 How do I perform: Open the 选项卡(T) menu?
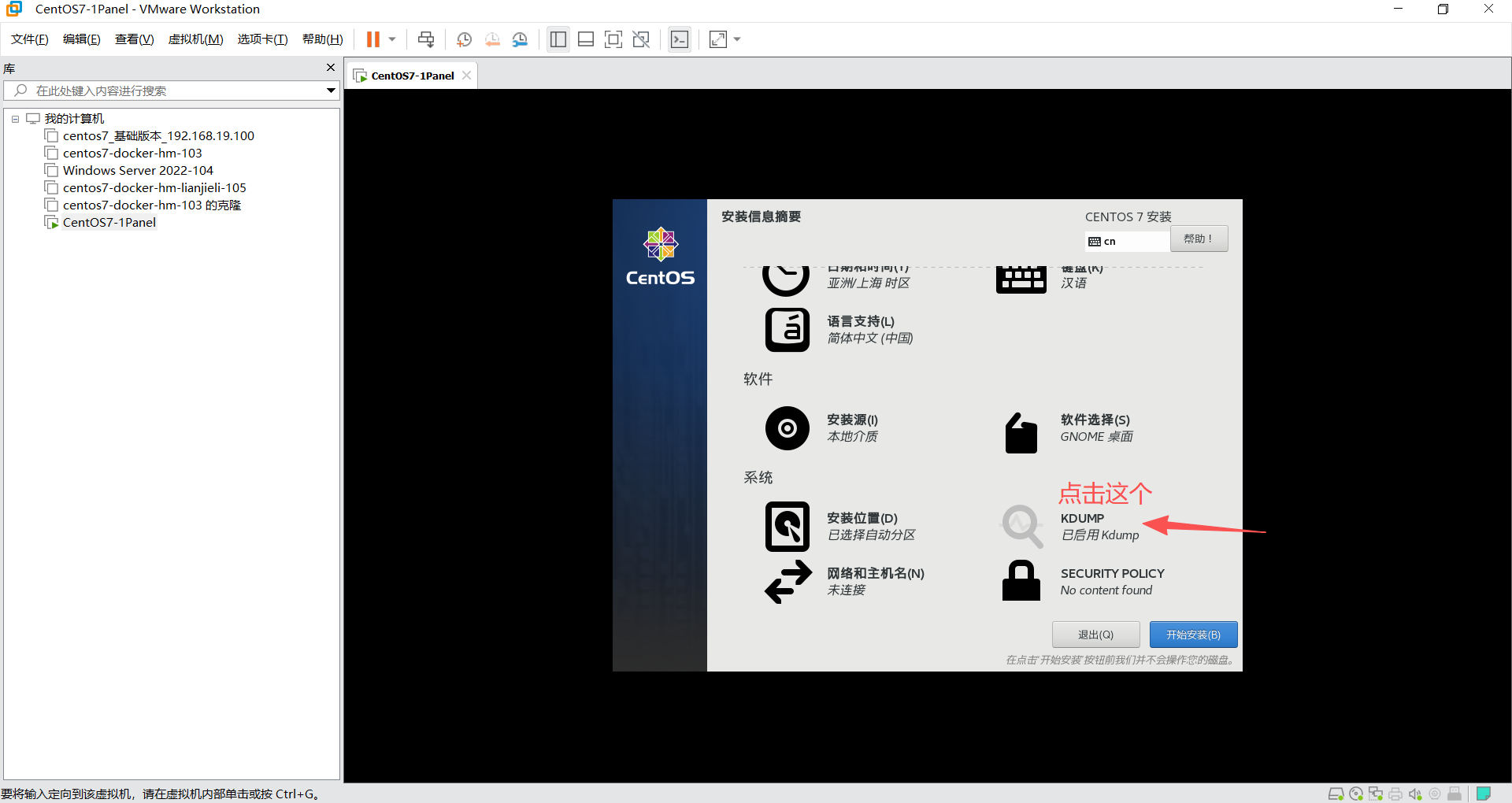pyautogui.click(x=262, y=39)
